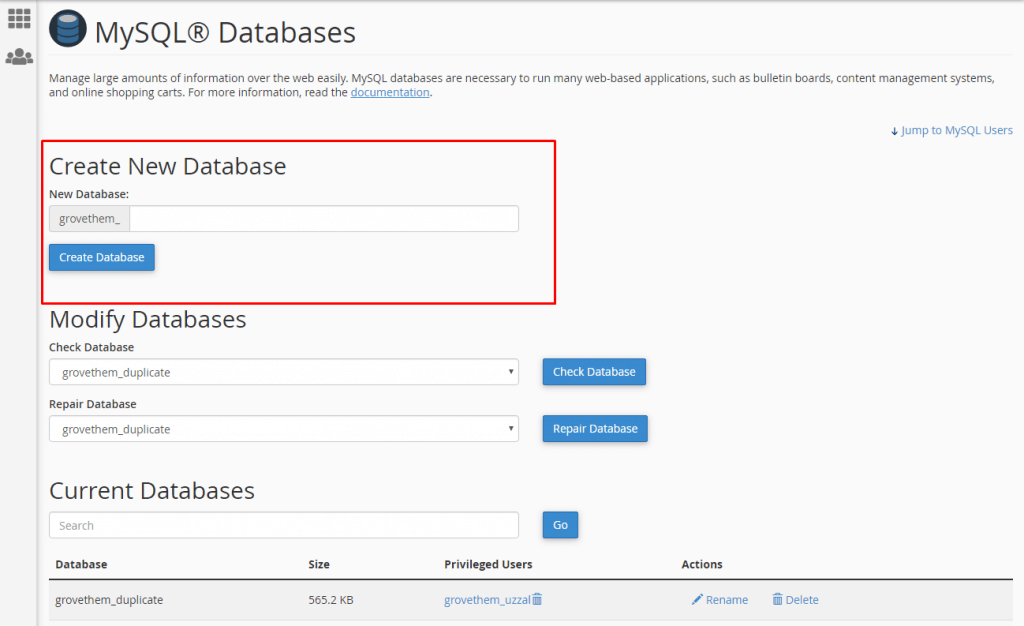Open the grovethem_uzzal privileged user link
The width and height of the screenshot is (1024, 626).
click(487, 599)
